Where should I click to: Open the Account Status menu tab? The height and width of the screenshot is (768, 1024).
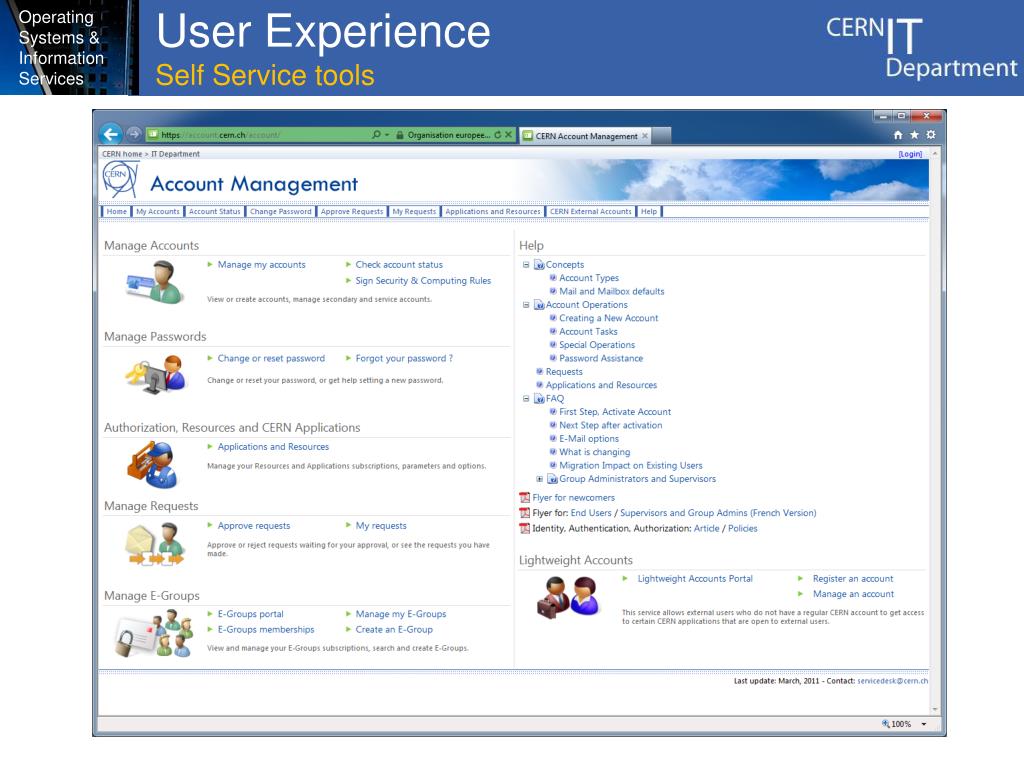point(215,212)
